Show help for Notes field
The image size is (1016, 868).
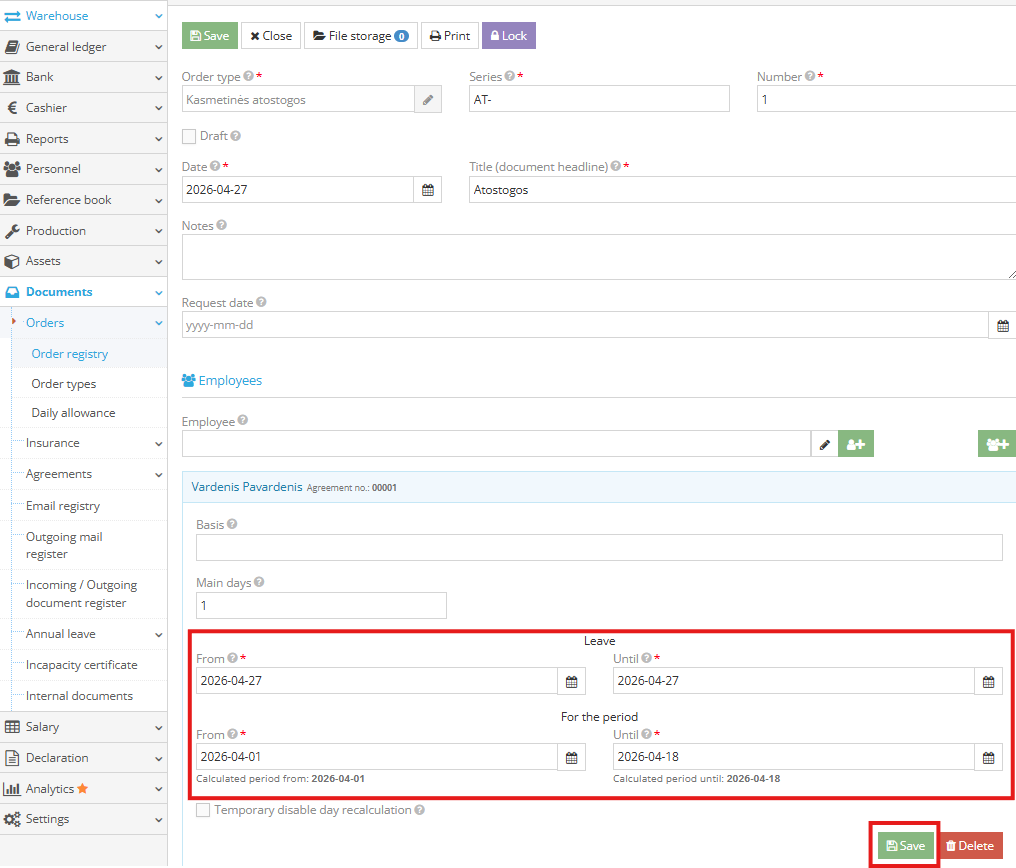click(222, 225)
